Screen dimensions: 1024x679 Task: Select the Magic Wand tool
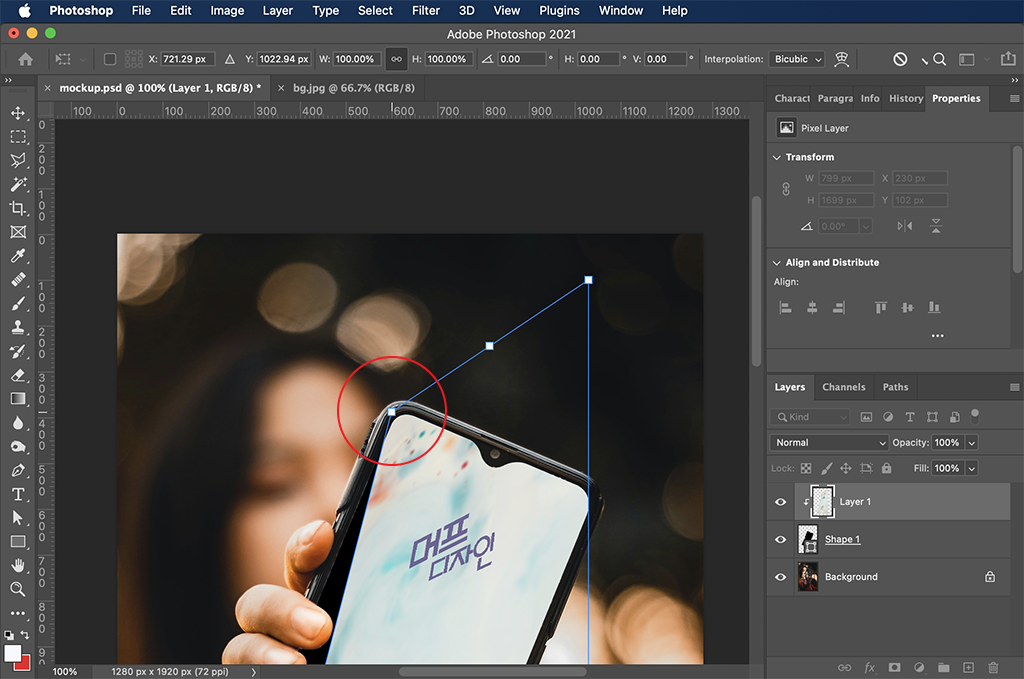[x=18, y=184]
